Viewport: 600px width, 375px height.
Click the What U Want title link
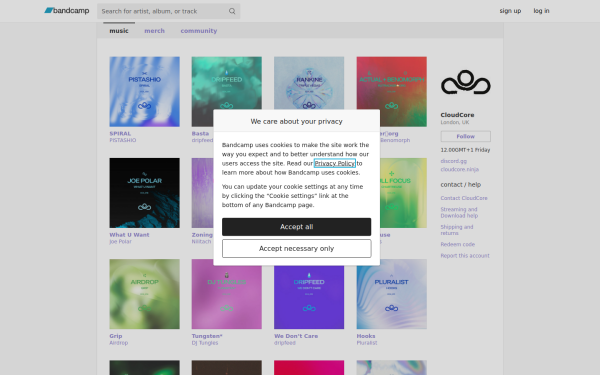click(129, 235)
